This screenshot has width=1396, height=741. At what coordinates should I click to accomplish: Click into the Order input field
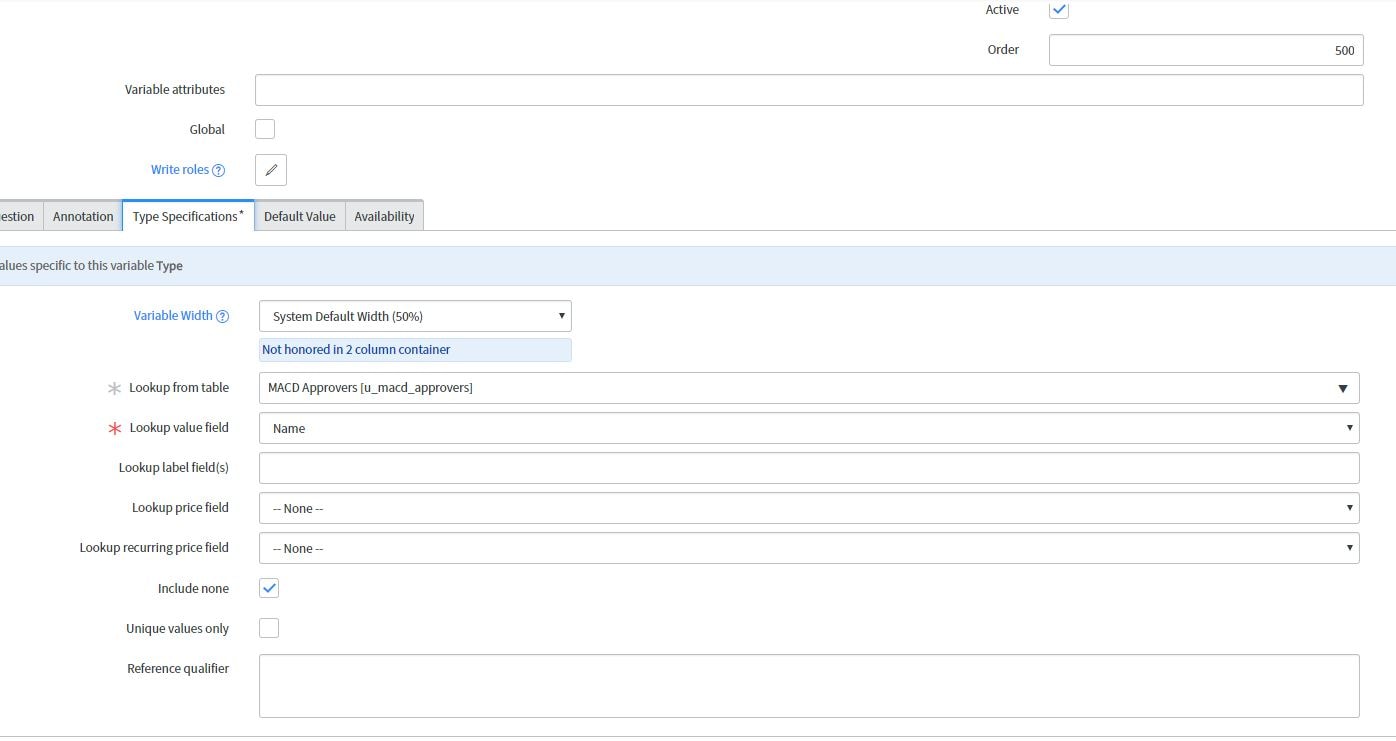coord(1206,50)
